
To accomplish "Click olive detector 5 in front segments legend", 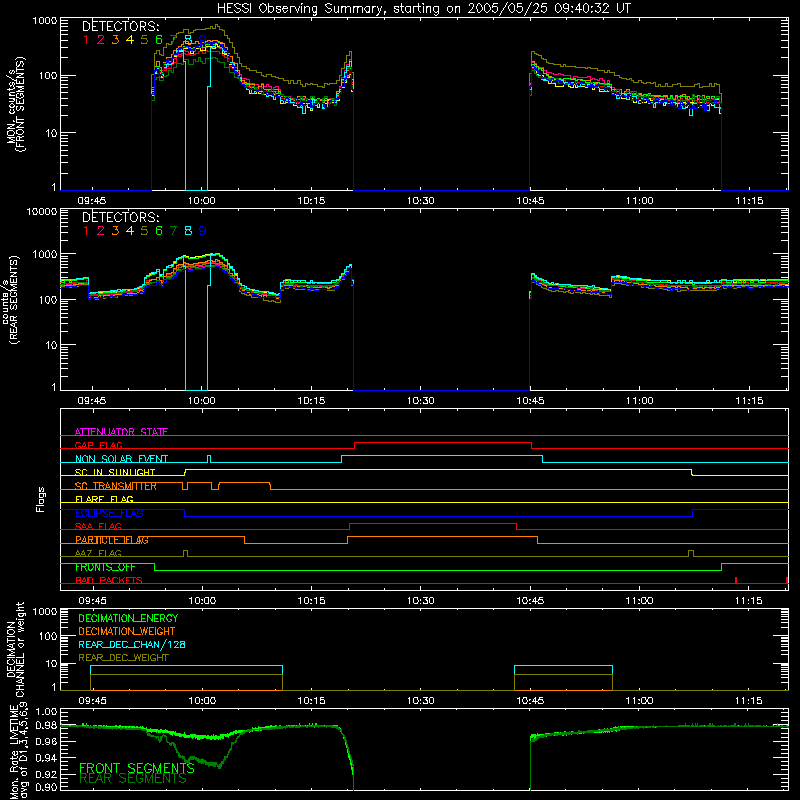I will pyautogui.click(x=144, y=39).
